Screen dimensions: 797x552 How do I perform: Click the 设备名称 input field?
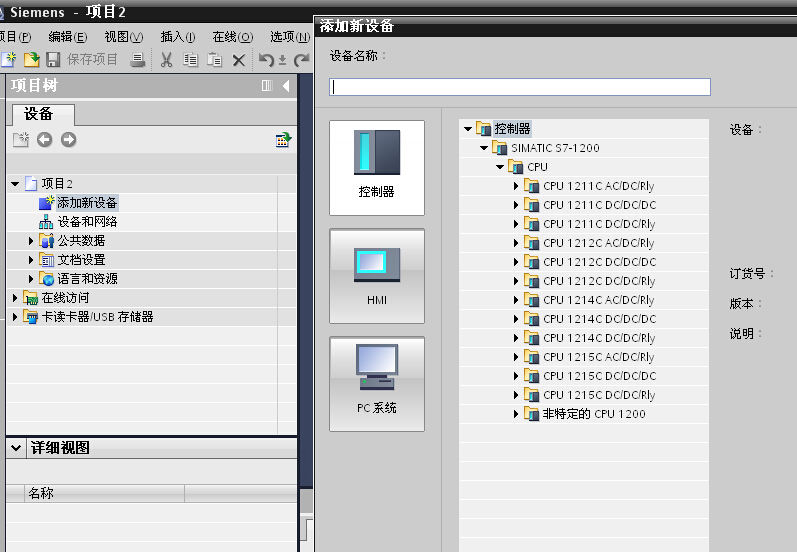tap(519, 87)
